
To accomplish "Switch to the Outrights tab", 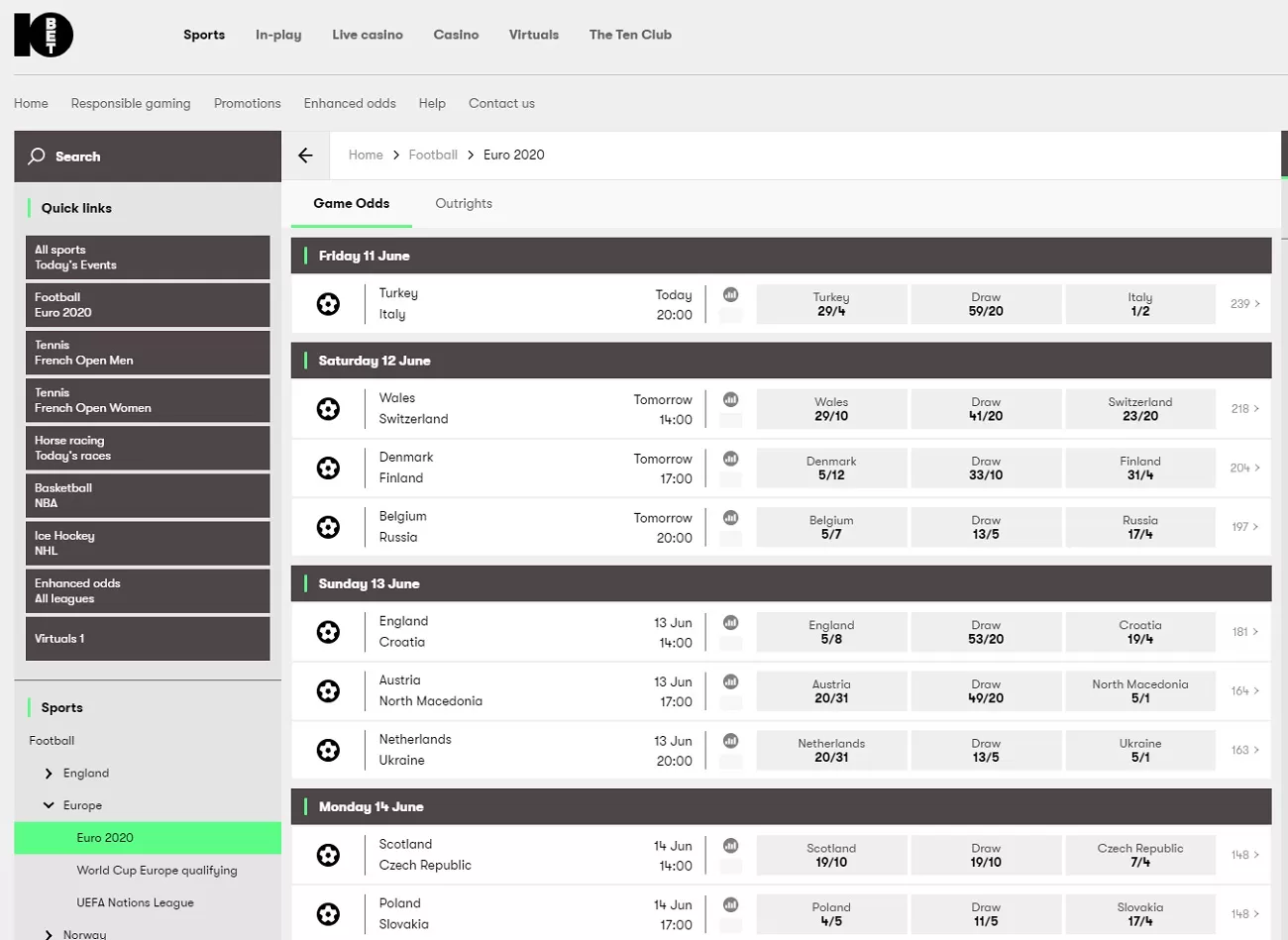I will [464, 204].
